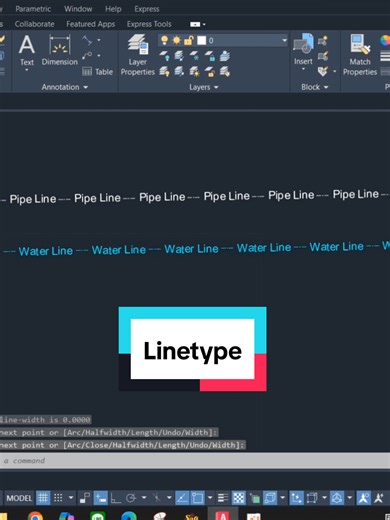Click the 3D Object Snap status icon

click(270, 498)
